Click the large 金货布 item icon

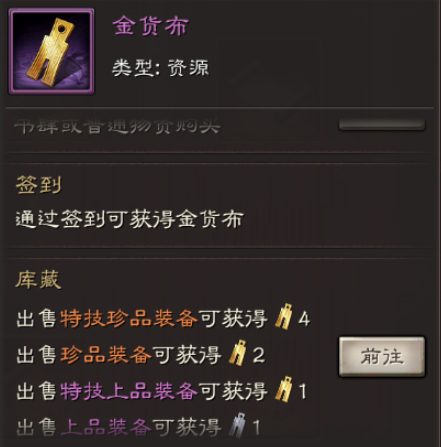tap(51, 51)
